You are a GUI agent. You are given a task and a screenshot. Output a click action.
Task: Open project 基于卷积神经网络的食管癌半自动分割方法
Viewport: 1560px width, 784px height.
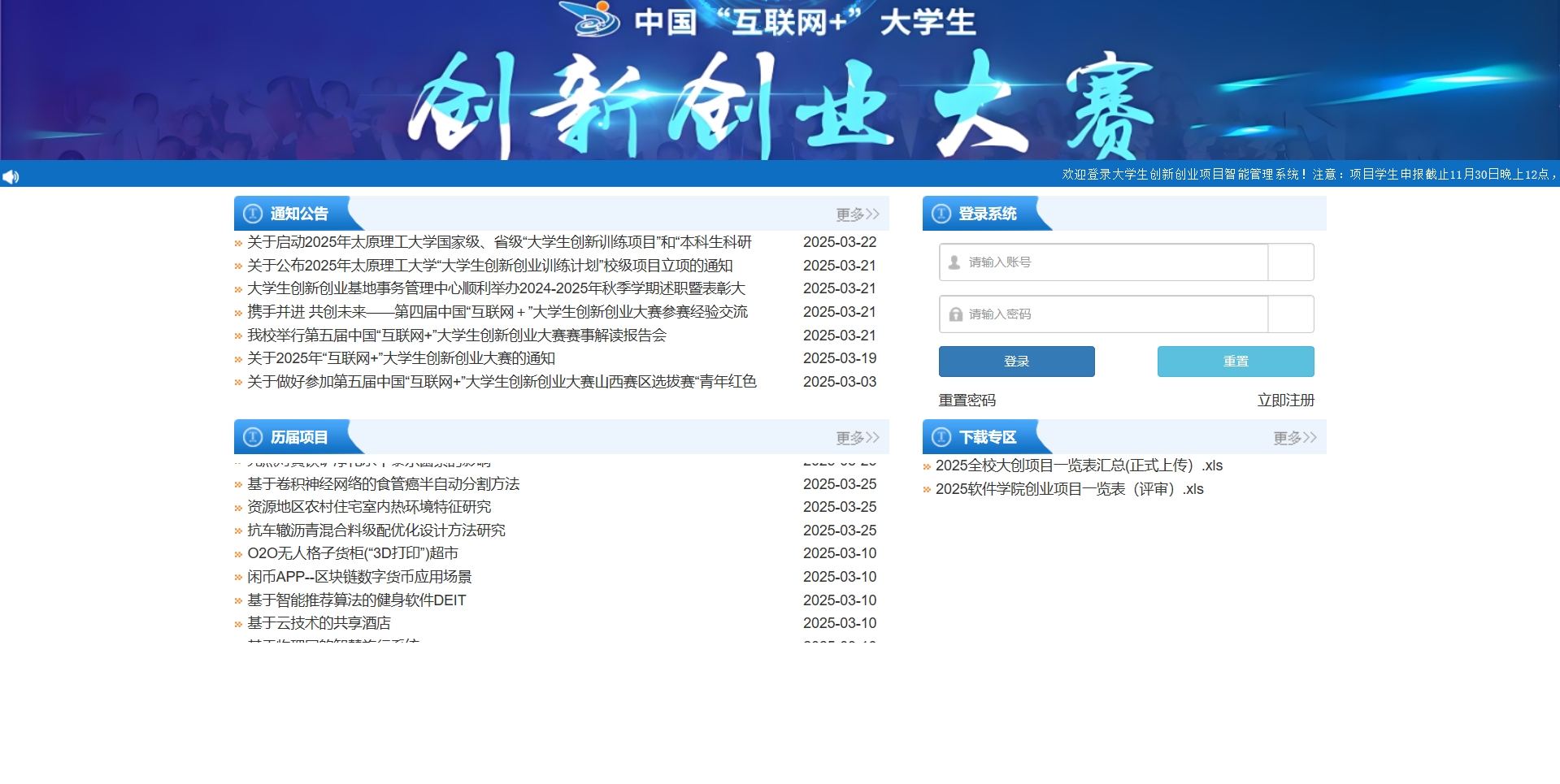(384, 484)
